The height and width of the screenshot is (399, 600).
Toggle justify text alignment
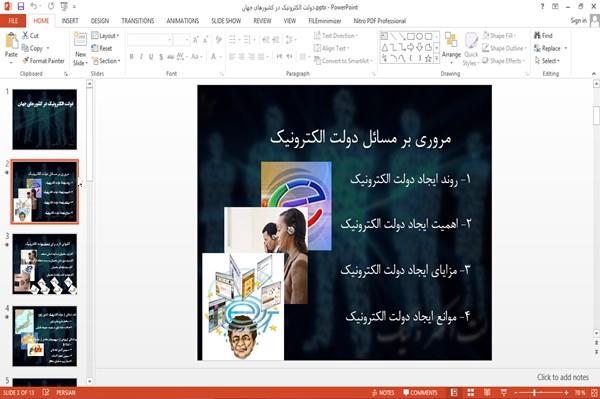pyautogui.click(x=261, y=57)
